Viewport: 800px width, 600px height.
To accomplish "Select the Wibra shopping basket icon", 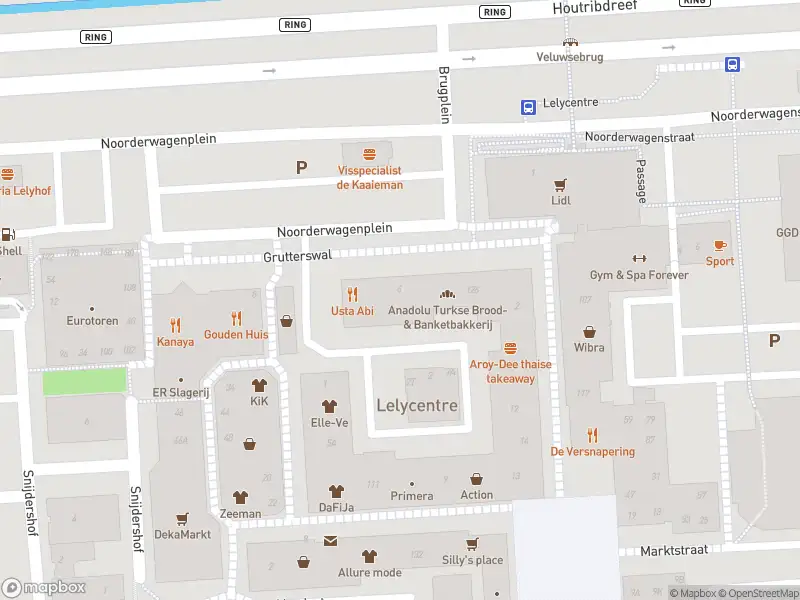I will click(590, 332).
